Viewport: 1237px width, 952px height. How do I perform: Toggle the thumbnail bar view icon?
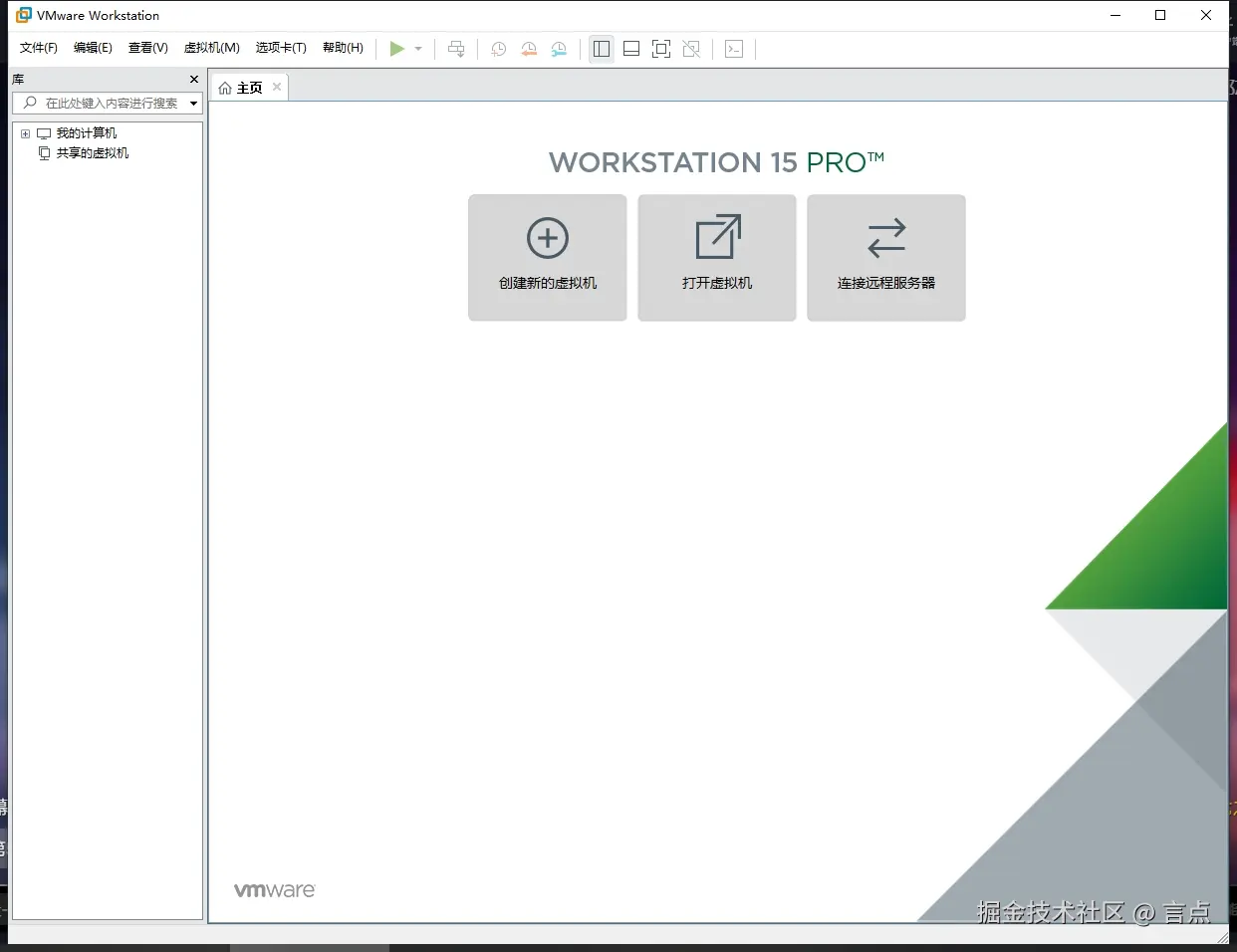click(631, 49)
